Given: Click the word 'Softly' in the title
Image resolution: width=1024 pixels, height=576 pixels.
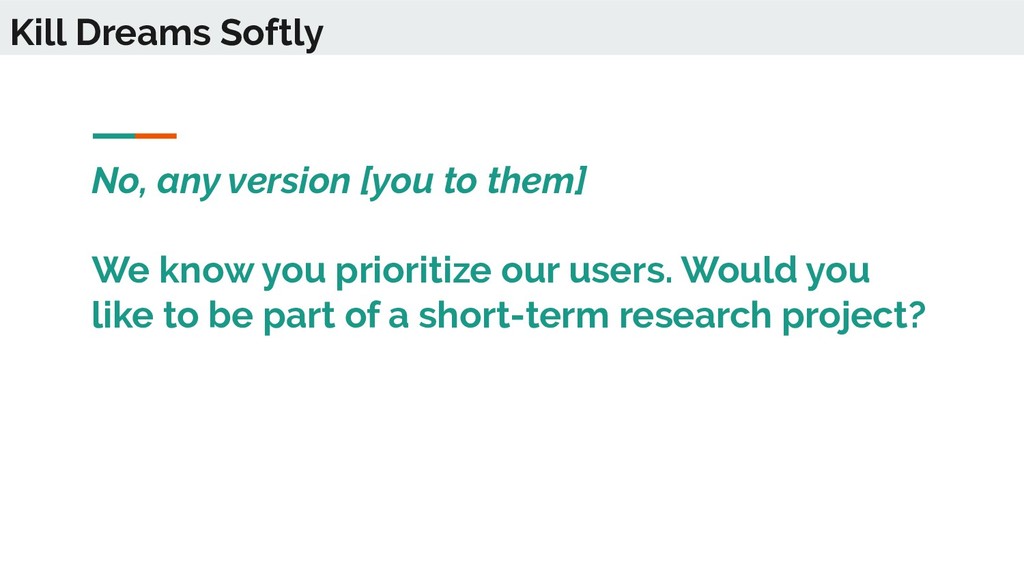Looking at the screenshot, I should [271, 34].
